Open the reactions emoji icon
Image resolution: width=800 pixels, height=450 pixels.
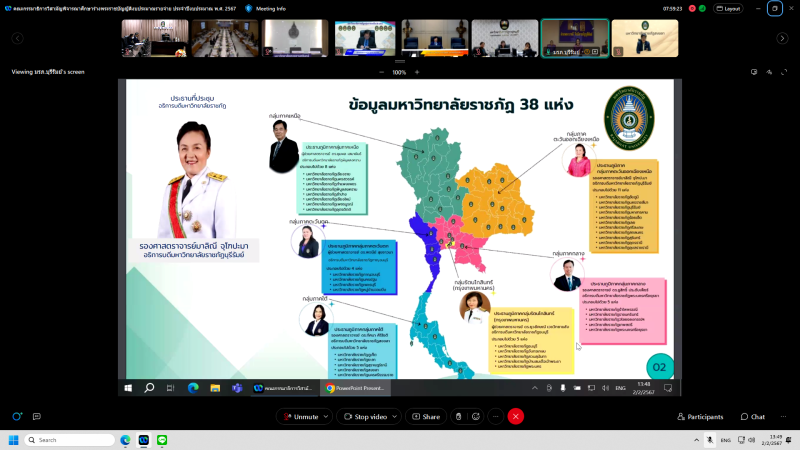coord(475,416)
